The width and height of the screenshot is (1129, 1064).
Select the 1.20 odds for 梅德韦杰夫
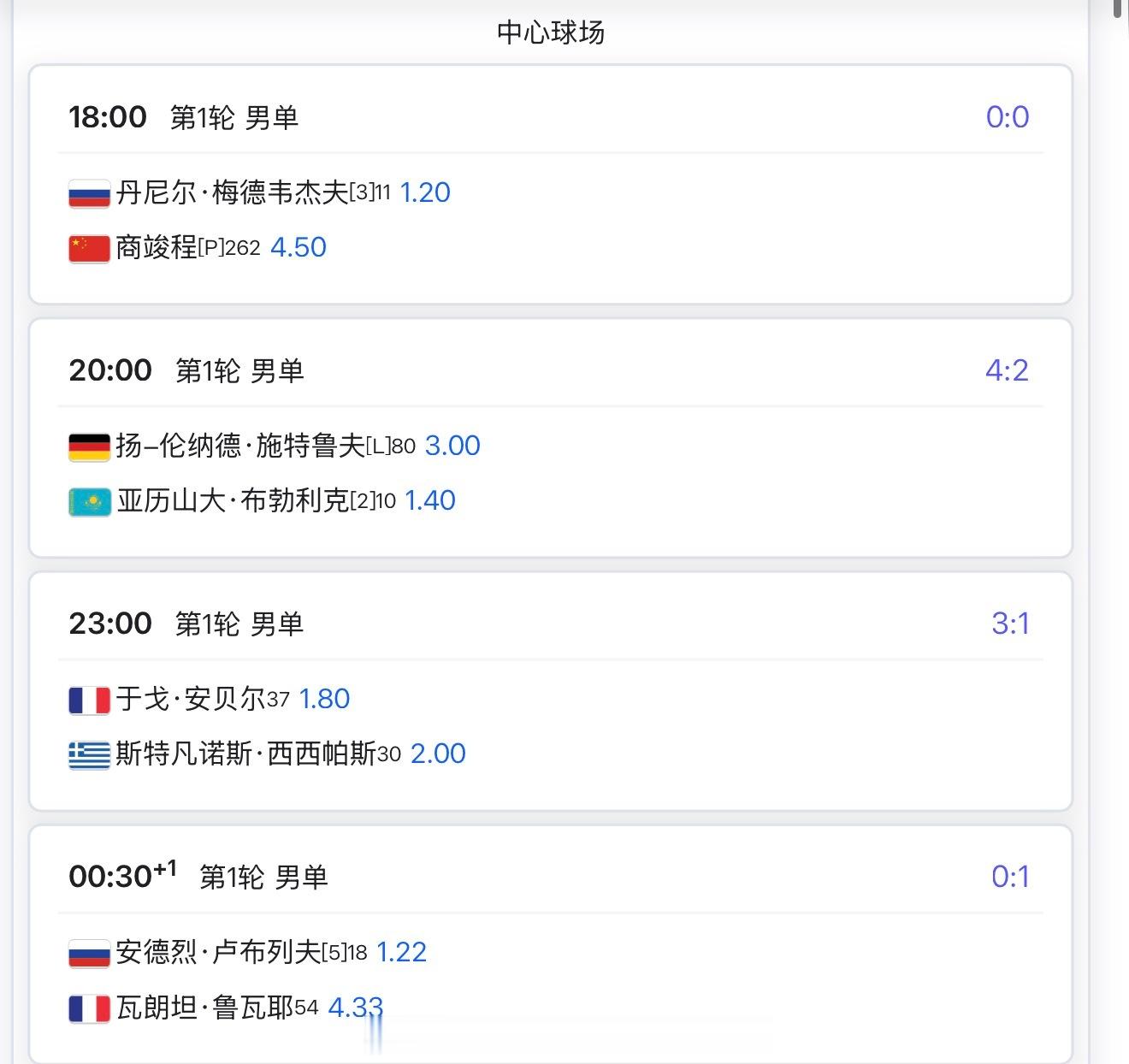tap(424, 192)
